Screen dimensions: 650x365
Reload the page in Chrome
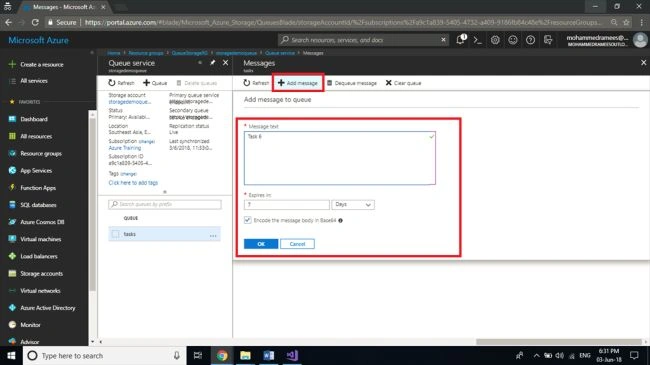(x=35, y=22)
